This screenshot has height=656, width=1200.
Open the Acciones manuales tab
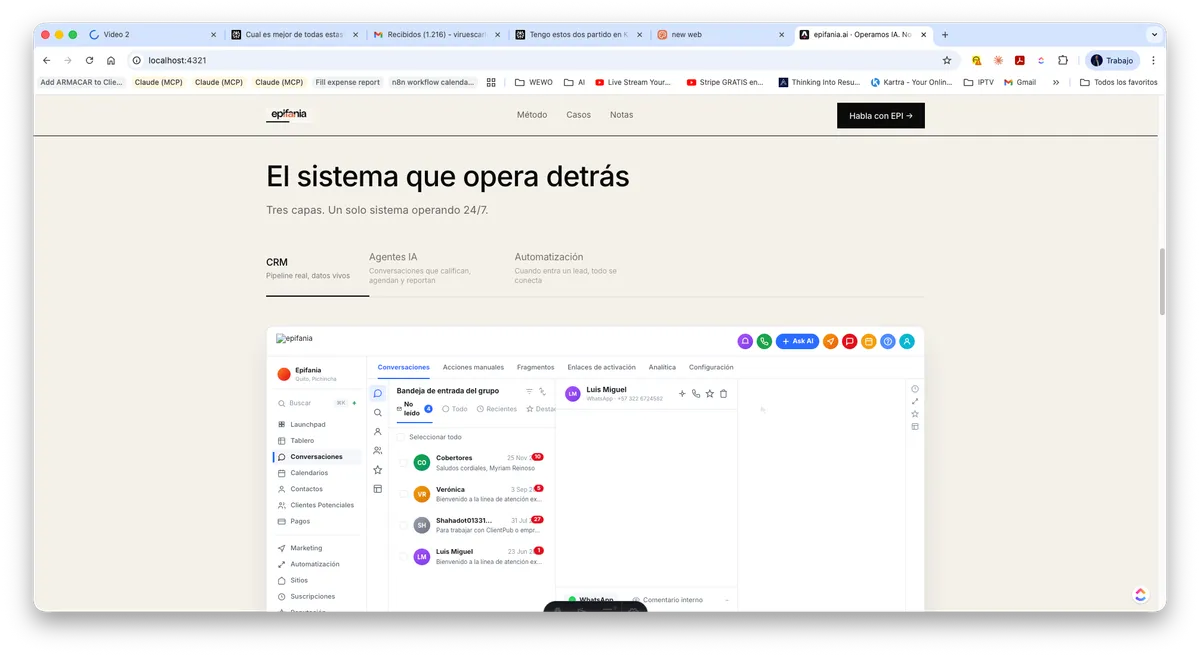click(473, 367)
